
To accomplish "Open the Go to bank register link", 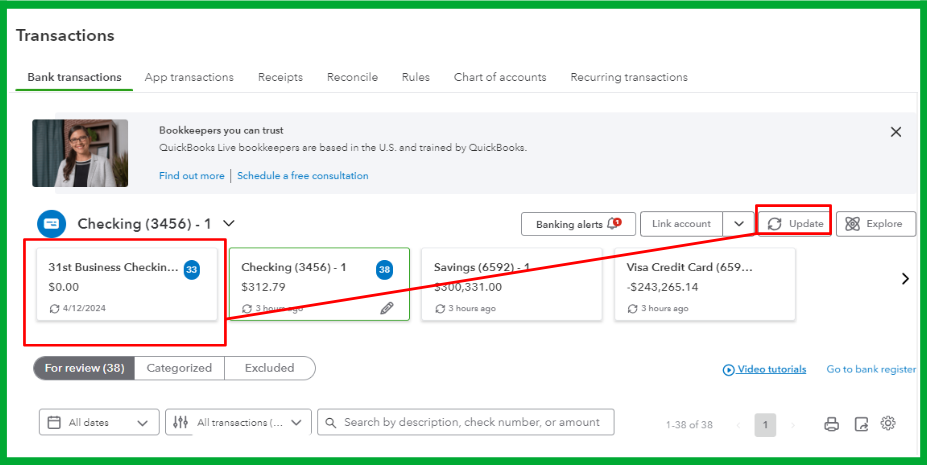I will click(871, 369).
